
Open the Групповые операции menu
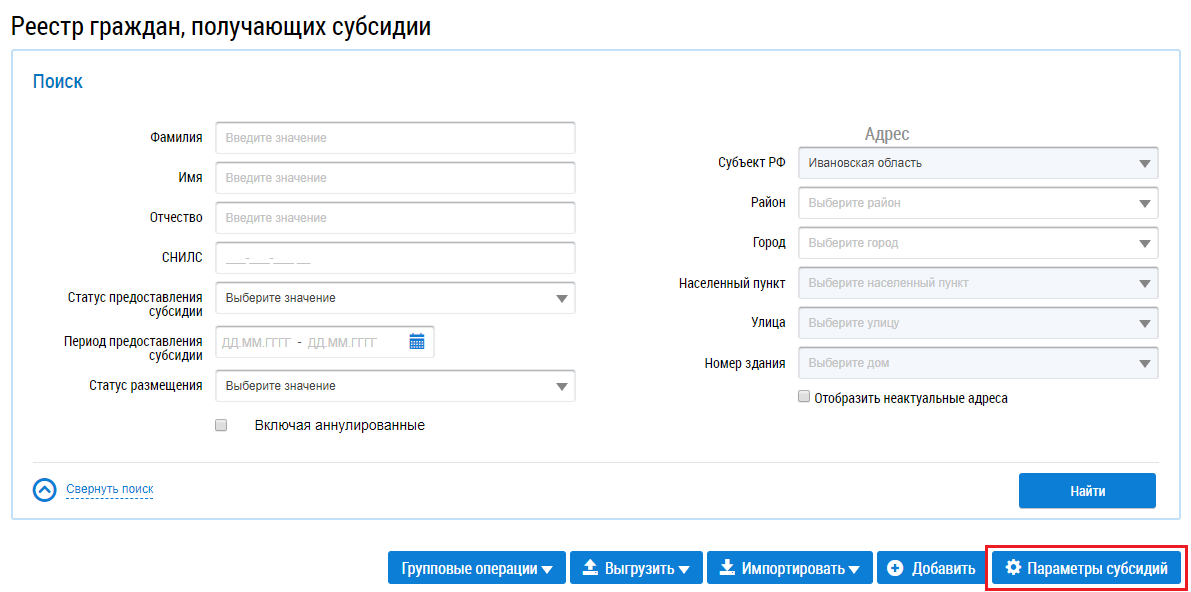(477, 568)
